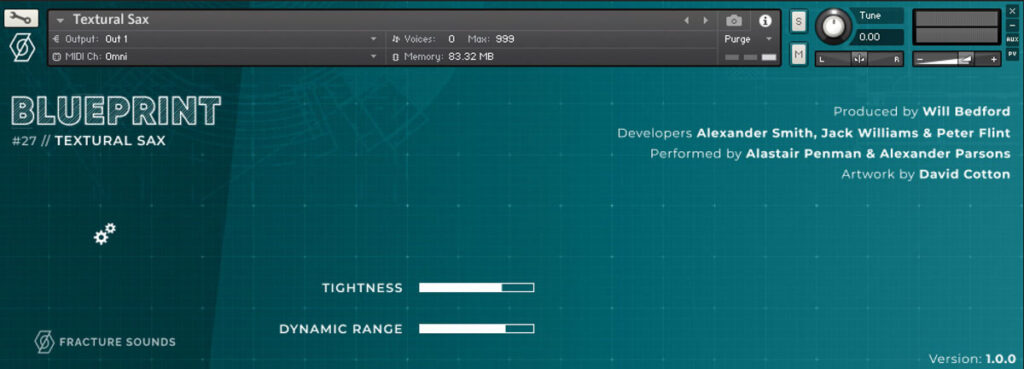Open the instrument info icon
This screenshot has height=369, width=1024.
[765, 21]
